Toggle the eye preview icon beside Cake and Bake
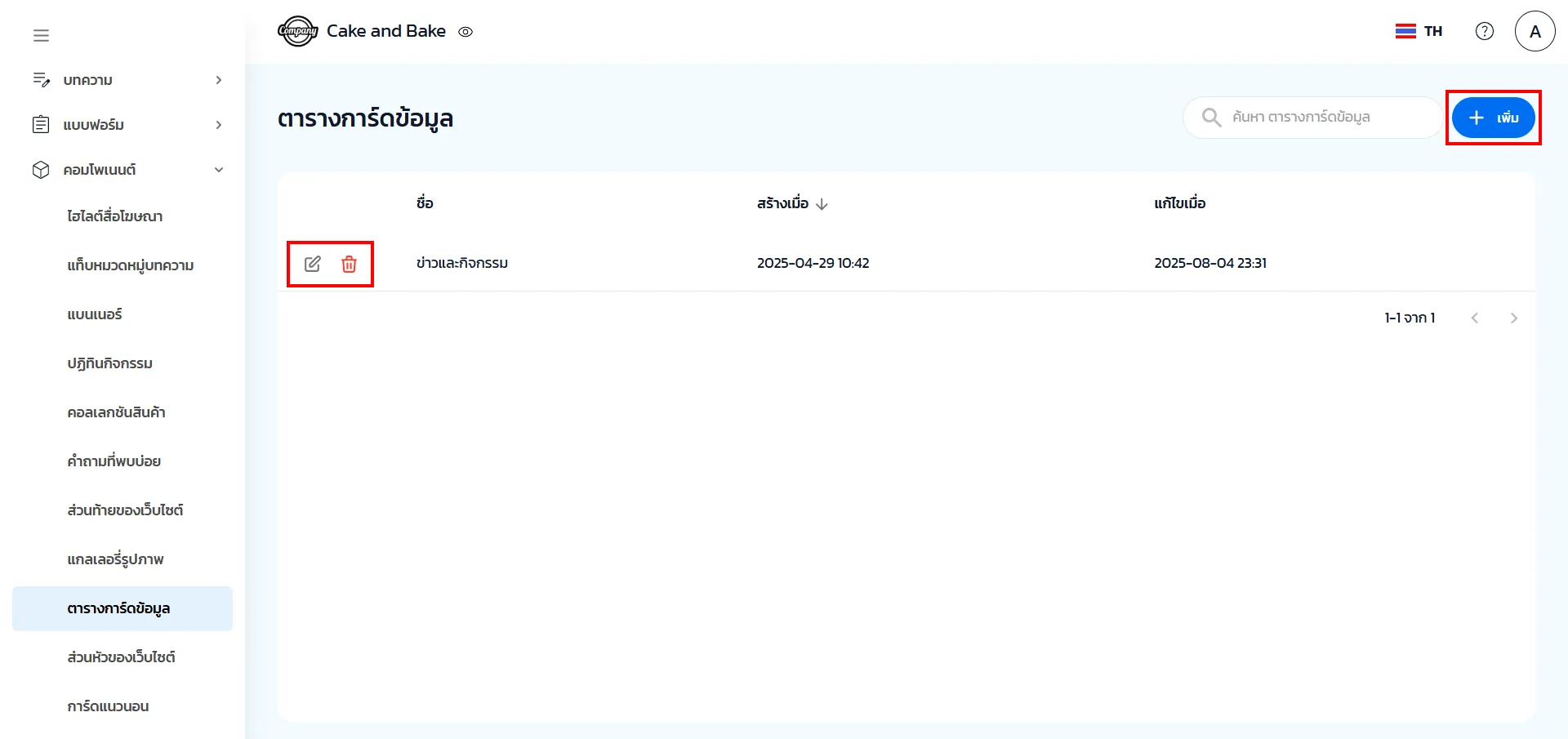This screenshot has width=1568, height=739. tap(465, 32)
